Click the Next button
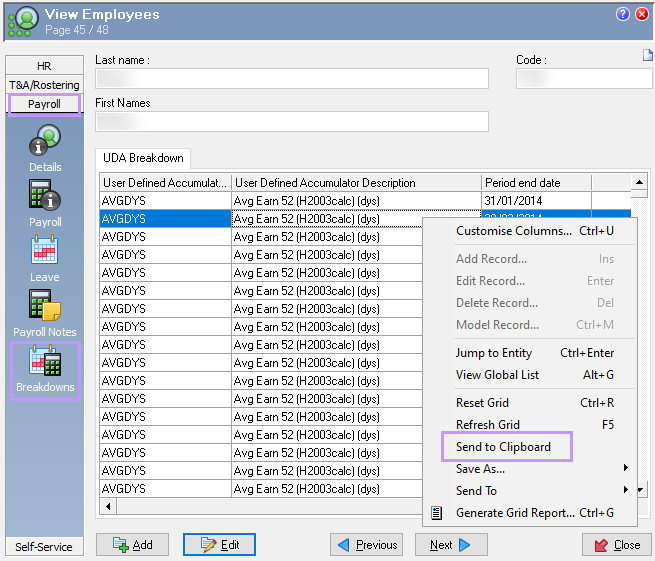The width and height of the screenshot is (655, 561). click(x=450, y=545)
